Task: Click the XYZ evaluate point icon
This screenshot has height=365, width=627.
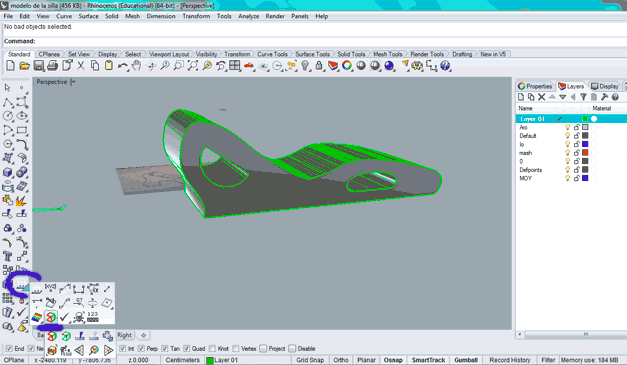Action: [51, 288]
